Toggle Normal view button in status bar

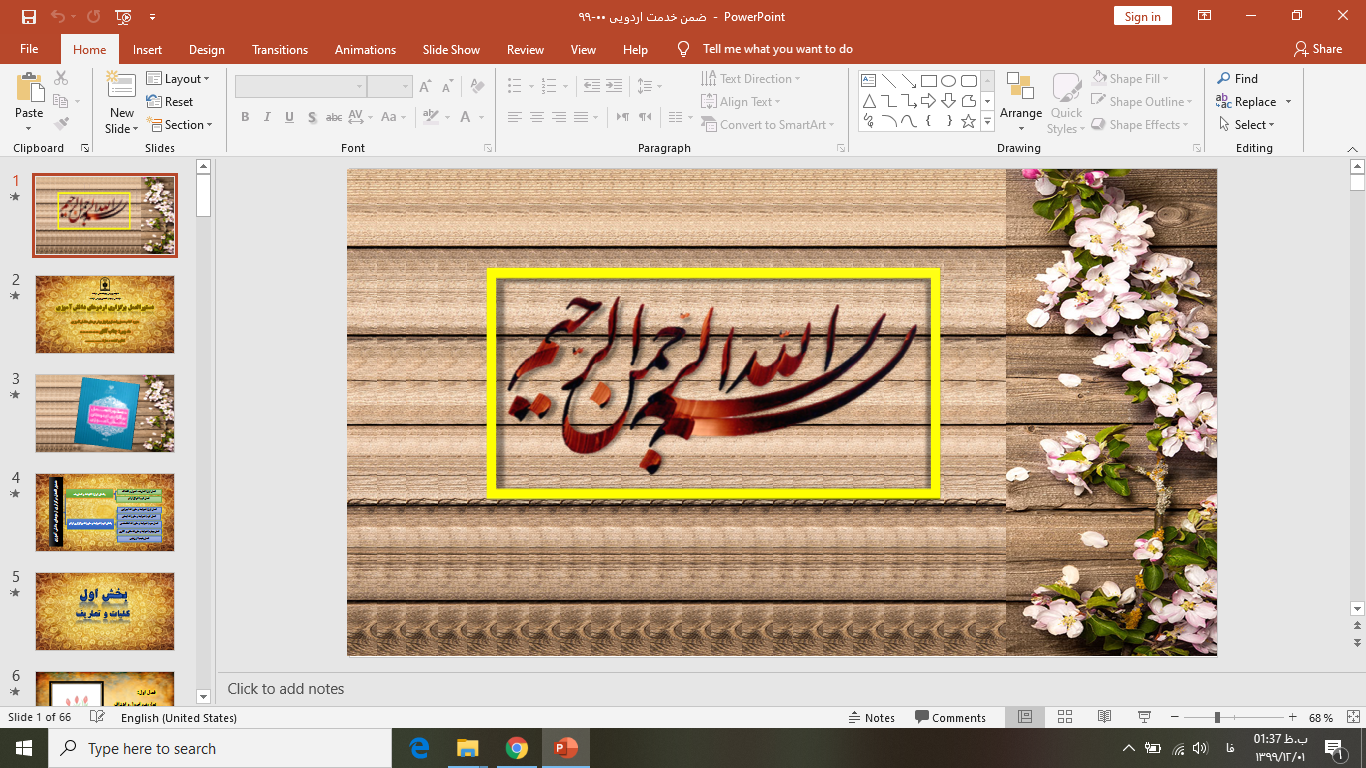tap(1025, 717)
